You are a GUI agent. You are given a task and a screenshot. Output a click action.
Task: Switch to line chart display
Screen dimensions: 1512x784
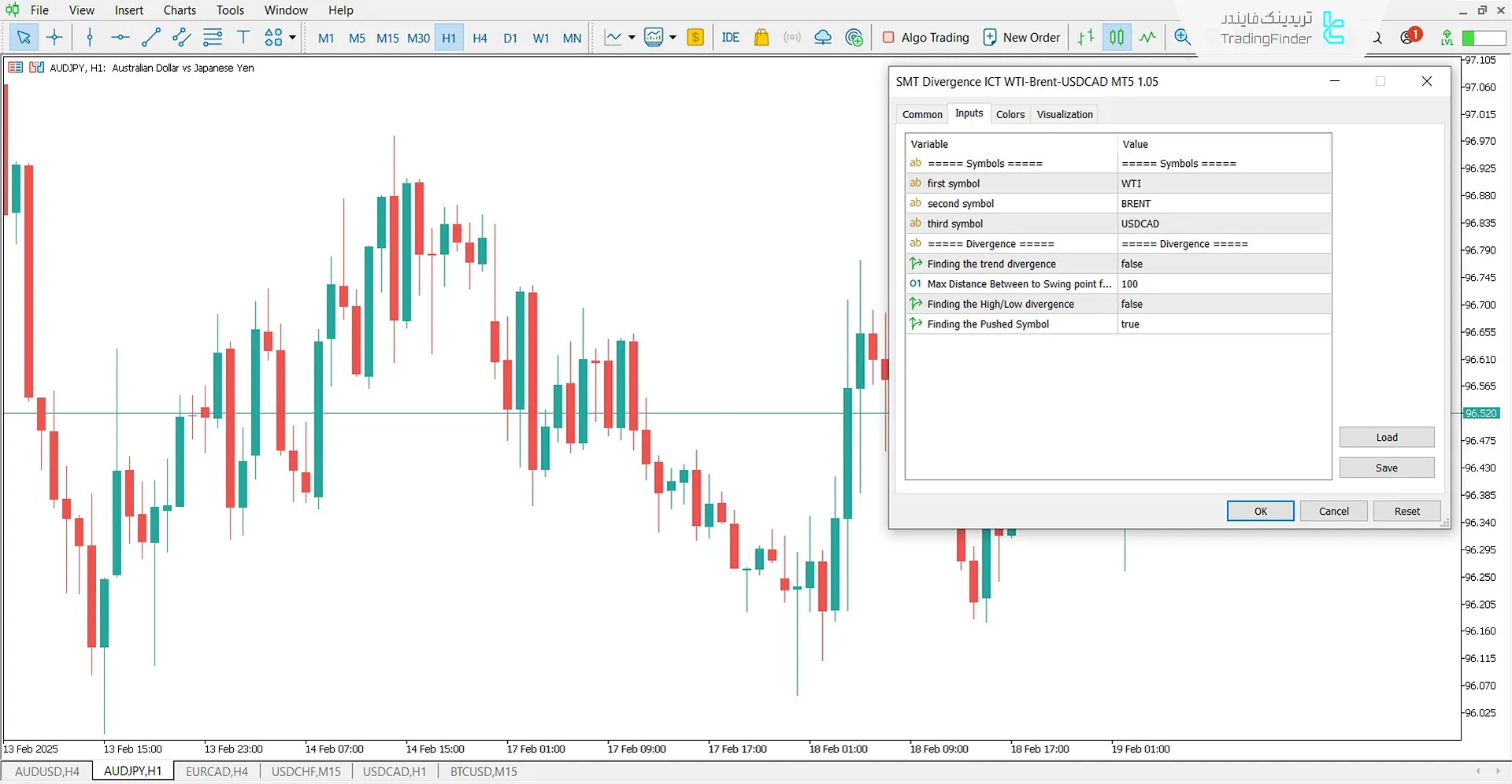(x=1147, y=37)
